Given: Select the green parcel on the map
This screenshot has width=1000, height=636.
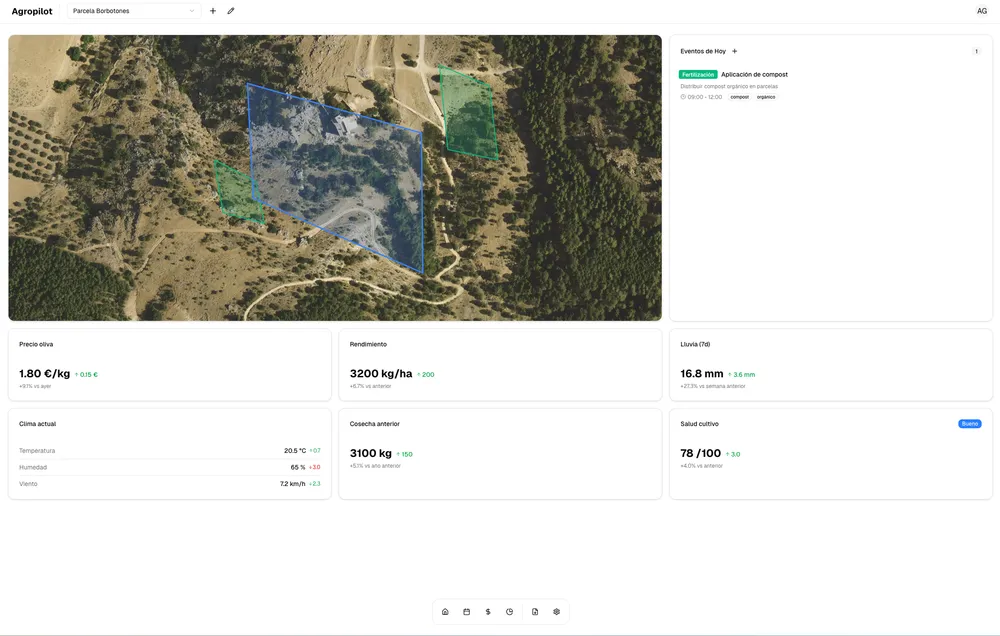Looking at the screenshot, I should click(470, 110).
